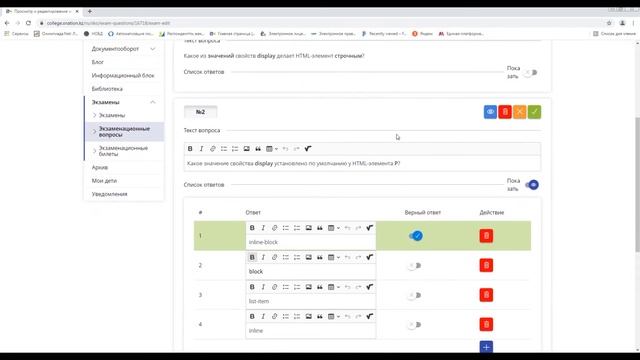Toggle show answers switch for question №2
Screen dimensions: 640x360
click(x=532, y=185)
